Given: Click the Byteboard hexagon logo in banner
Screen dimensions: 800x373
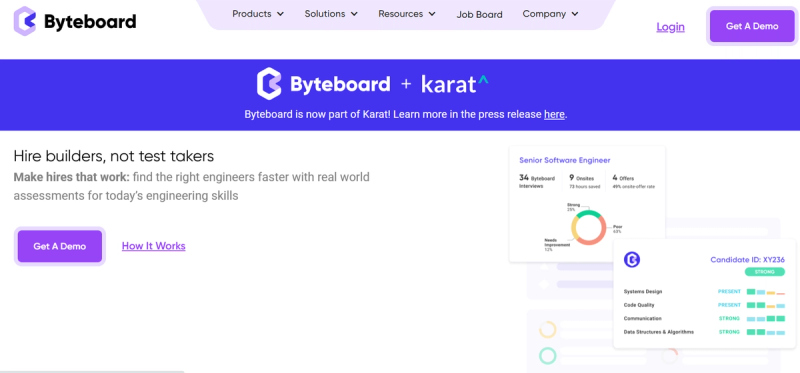Looking at the screenshot, I should coord(269,83).
